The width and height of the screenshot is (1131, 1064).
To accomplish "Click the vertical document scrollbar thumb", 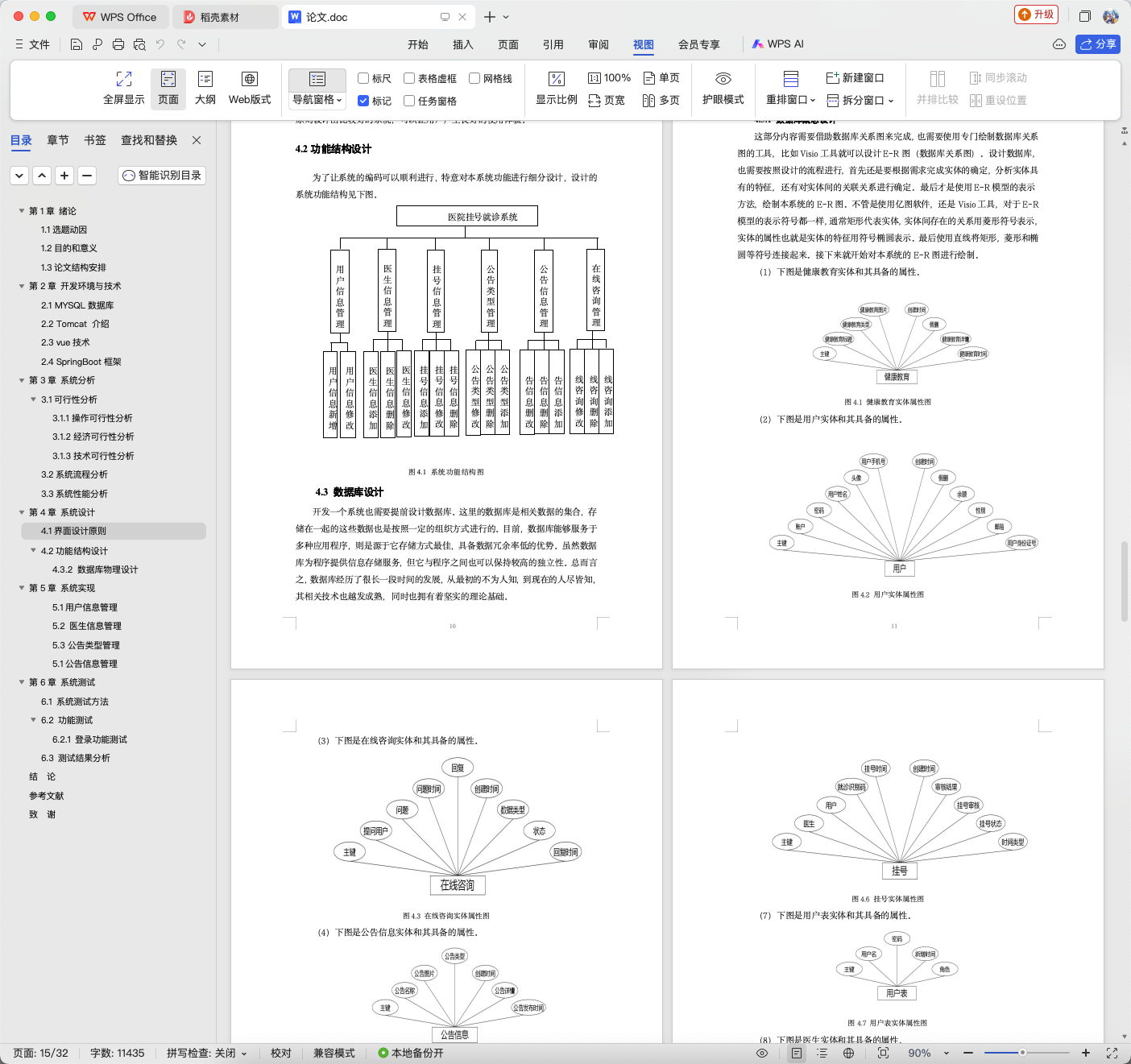I will (x=1125, y=582).
